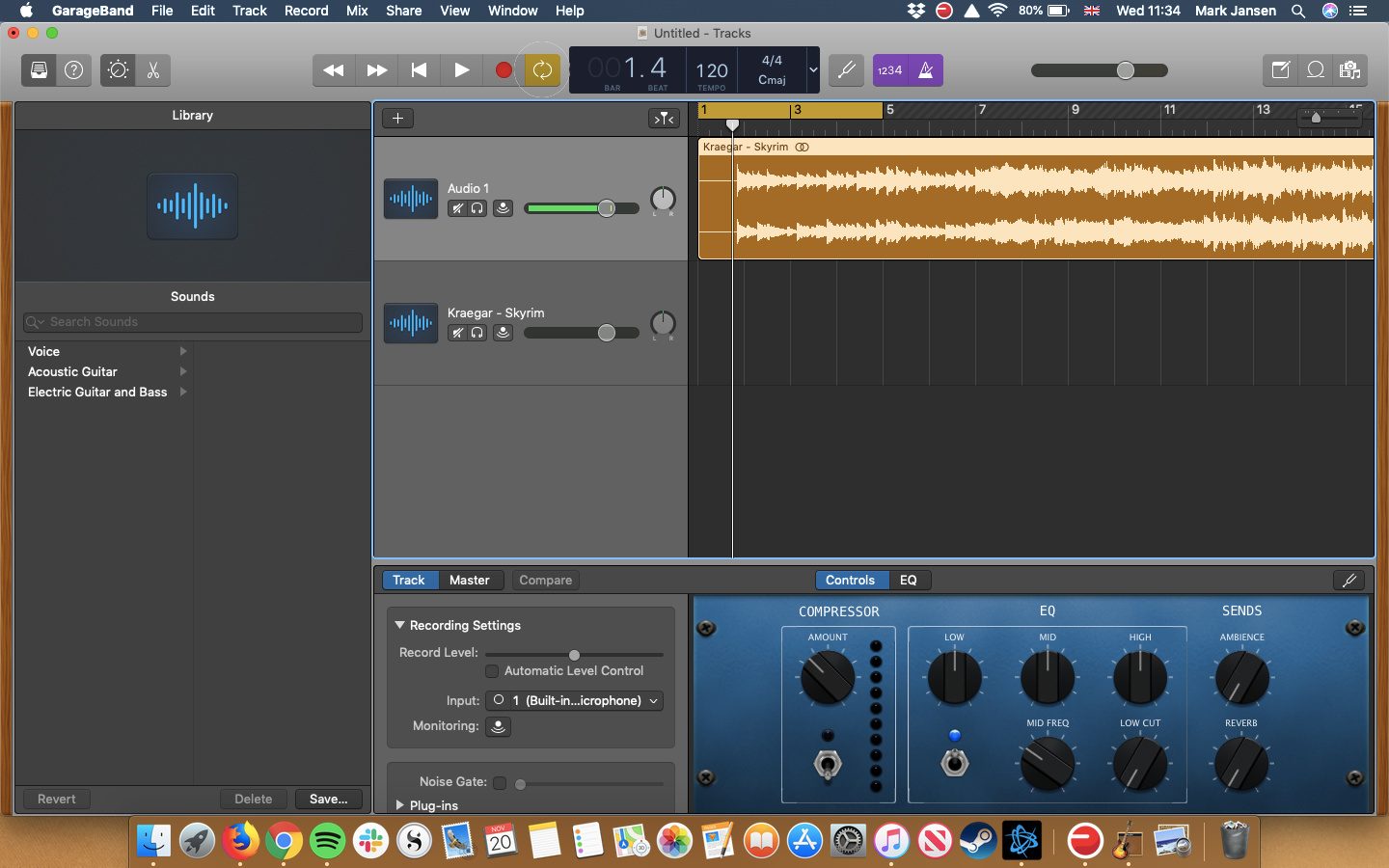Adjust the Audio 1 pan knob
The image size is (1389, 868).
click(x=663, y=200)
